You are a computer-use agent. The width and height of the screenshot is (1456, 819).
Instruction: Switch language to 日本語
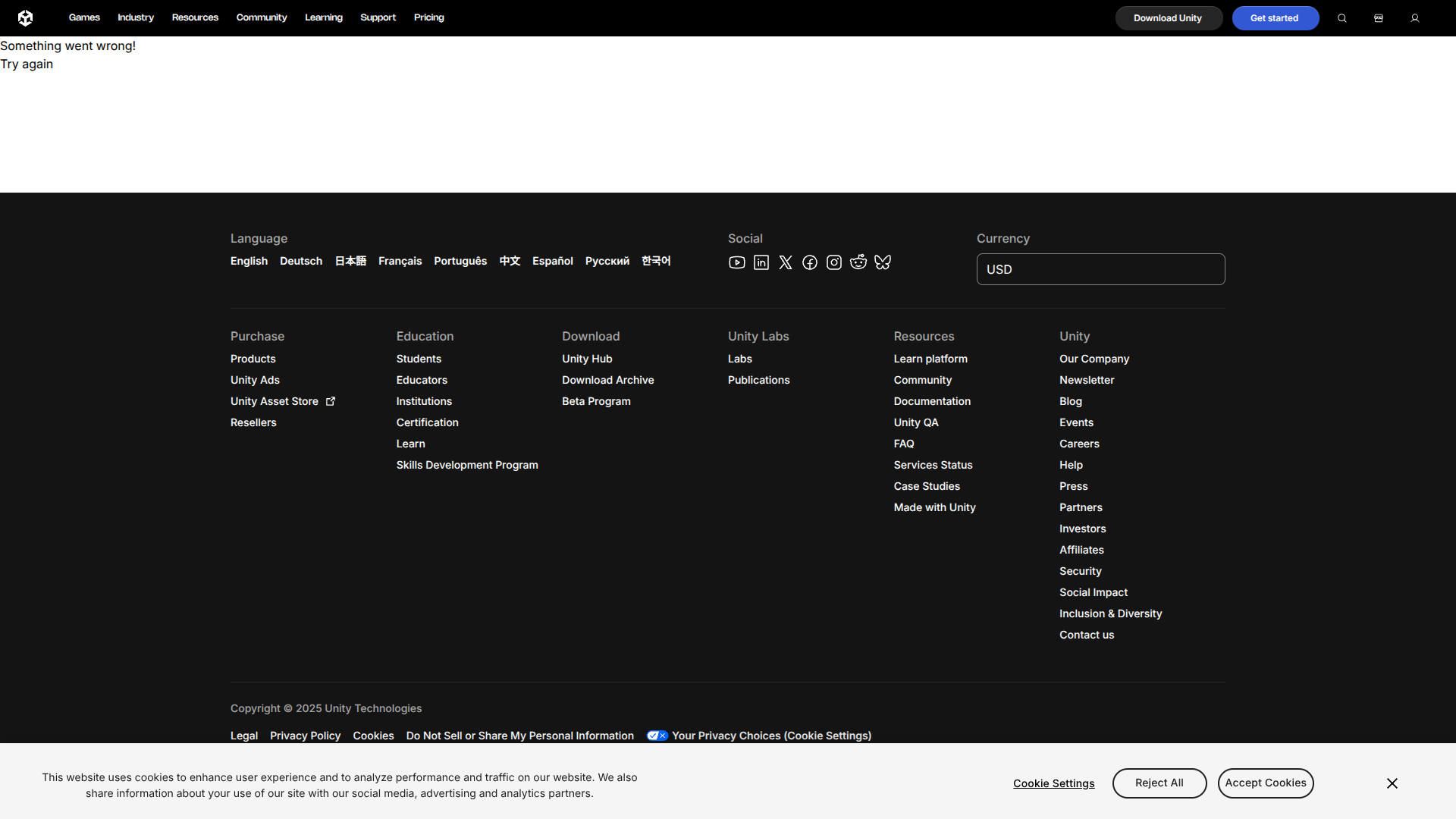[350, 261]
